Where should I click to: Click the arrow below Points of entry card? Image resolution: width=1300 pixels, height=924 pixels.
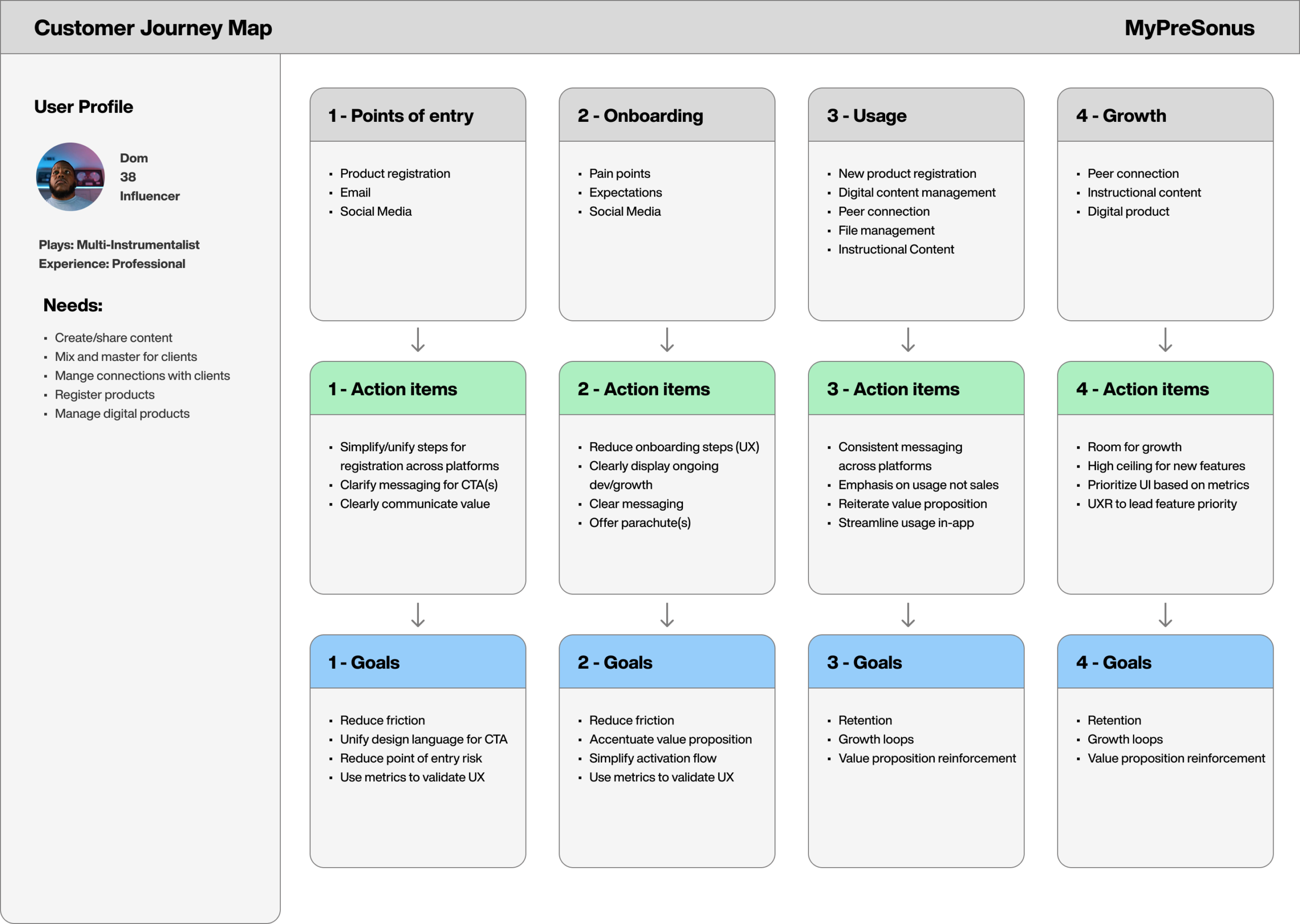point(417,340)
